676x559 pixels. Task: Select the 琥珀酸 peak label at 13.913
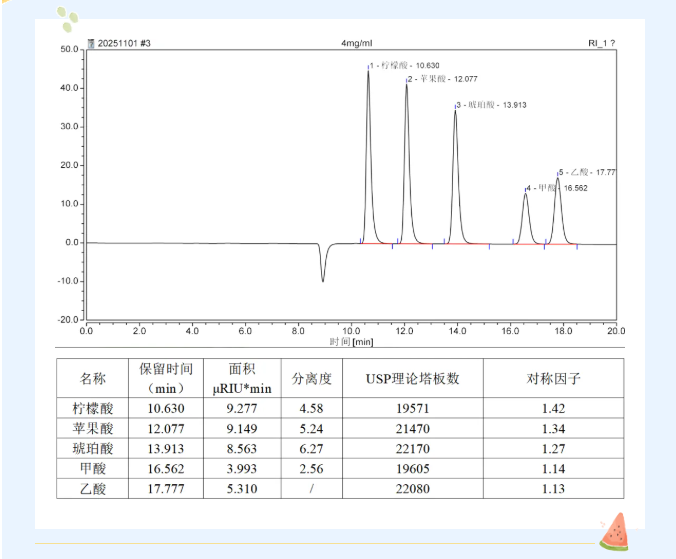point(492,105)
